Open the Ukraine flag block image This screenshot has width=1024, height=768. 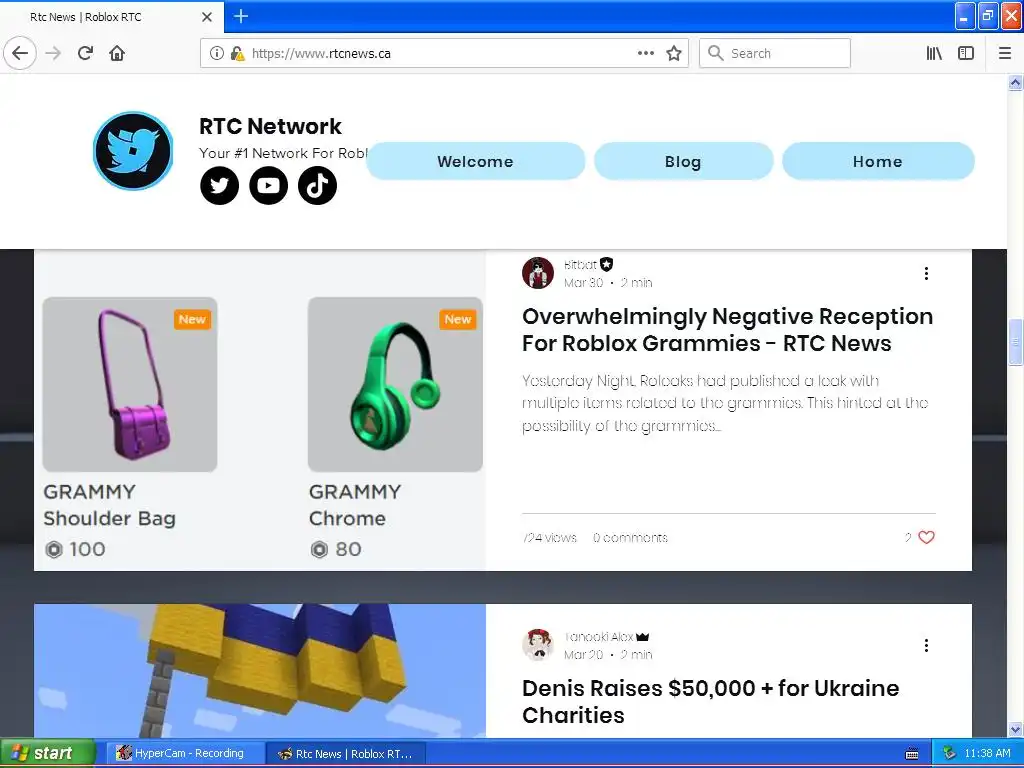pos(260,671)
